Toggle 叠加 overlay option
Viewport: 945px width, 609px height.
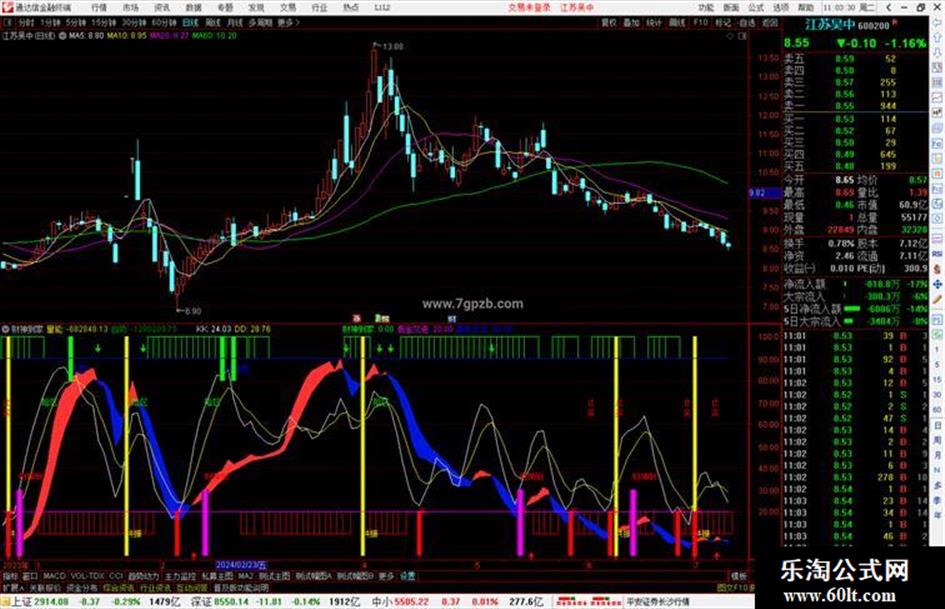tap(631, 22)
